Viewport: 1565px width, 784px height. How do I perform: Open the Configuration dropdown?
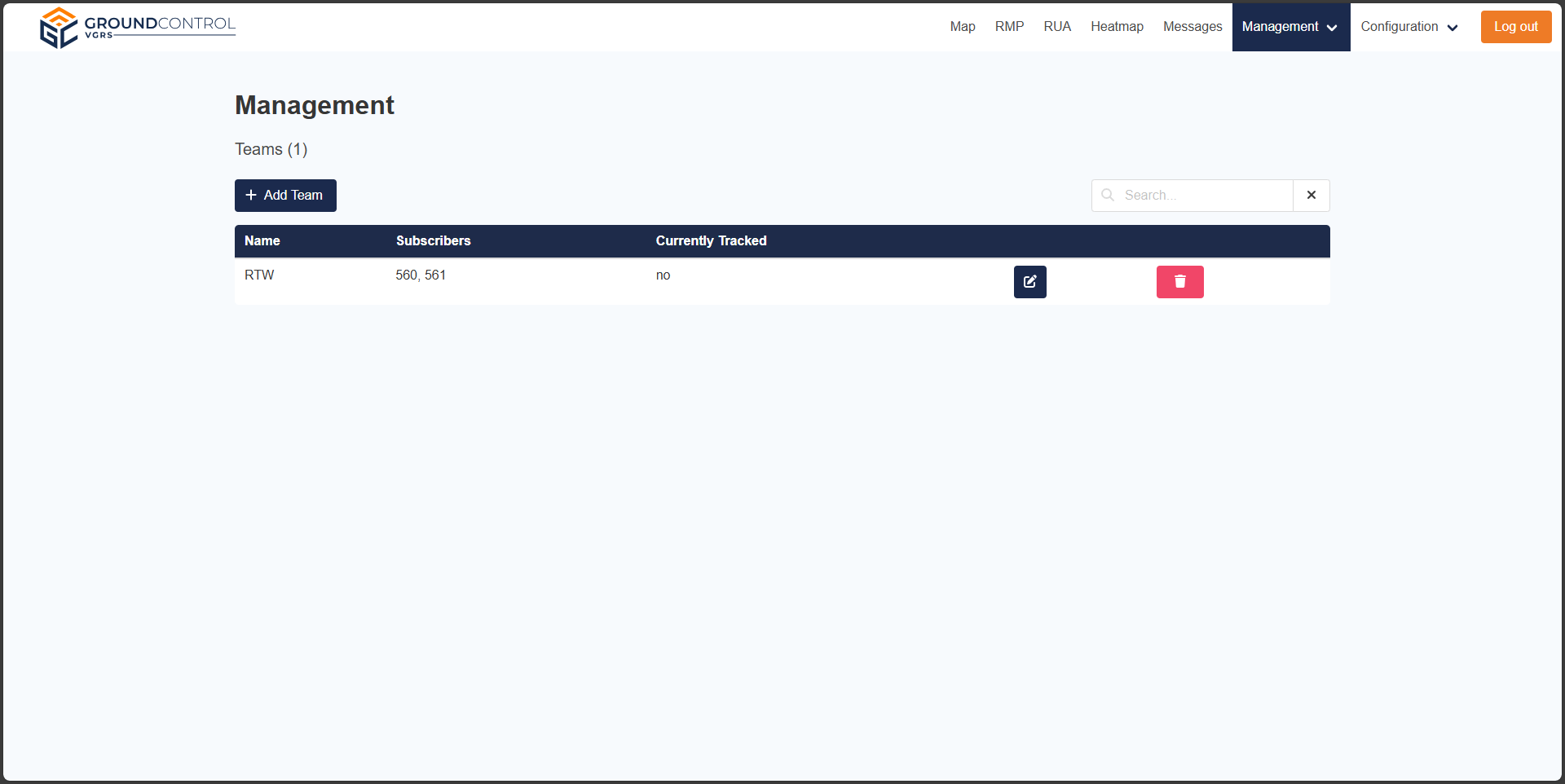click(x=1408, y=27)
